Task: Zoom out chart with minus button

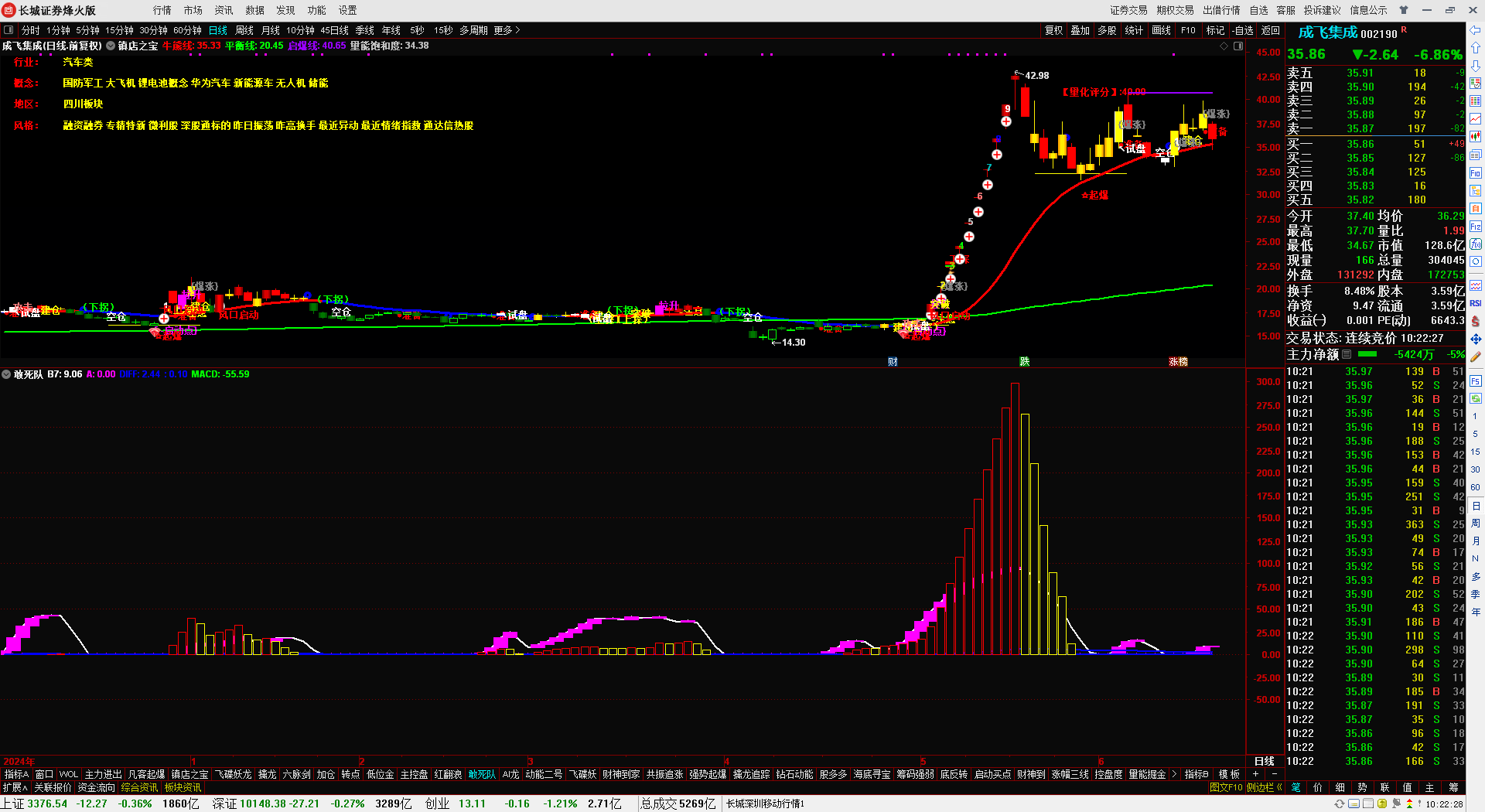Action: pos(1274,774)
